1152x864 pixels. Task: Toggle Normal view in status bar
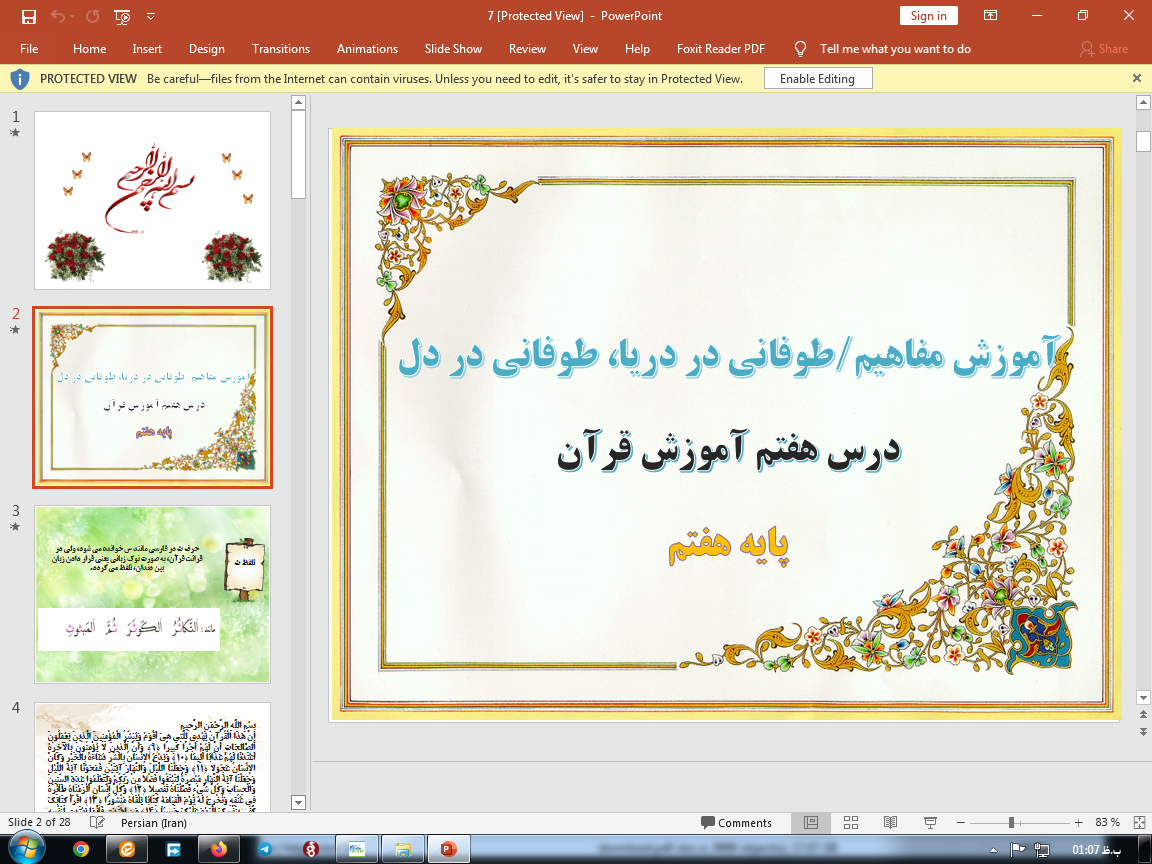tap(811, 822)
